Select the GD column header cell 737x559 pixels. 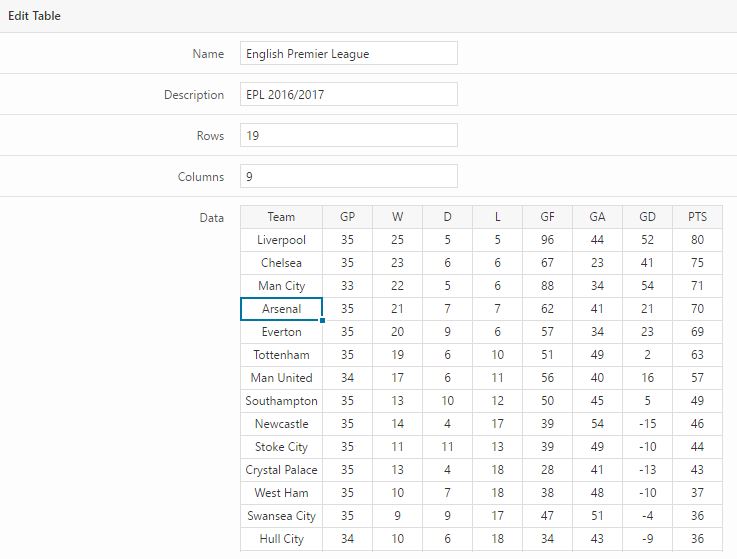click(x=647, y=217)
